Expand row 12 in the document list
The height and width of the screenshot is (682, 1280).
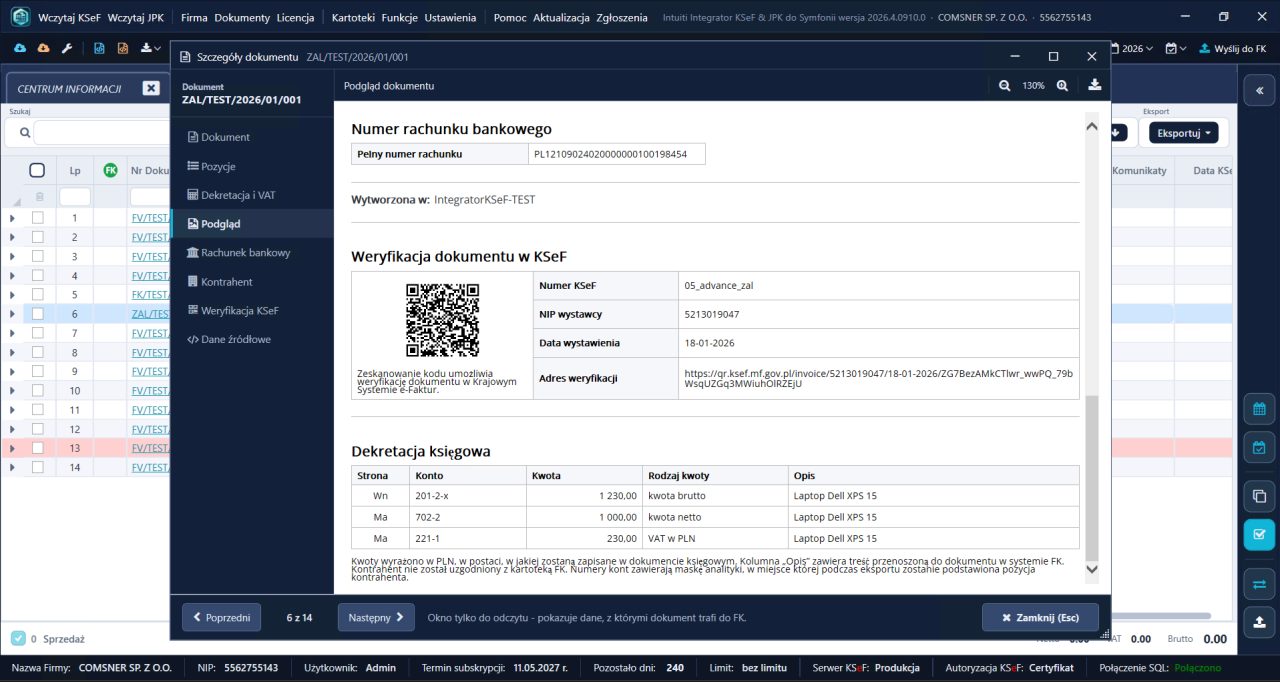point(13,429)
